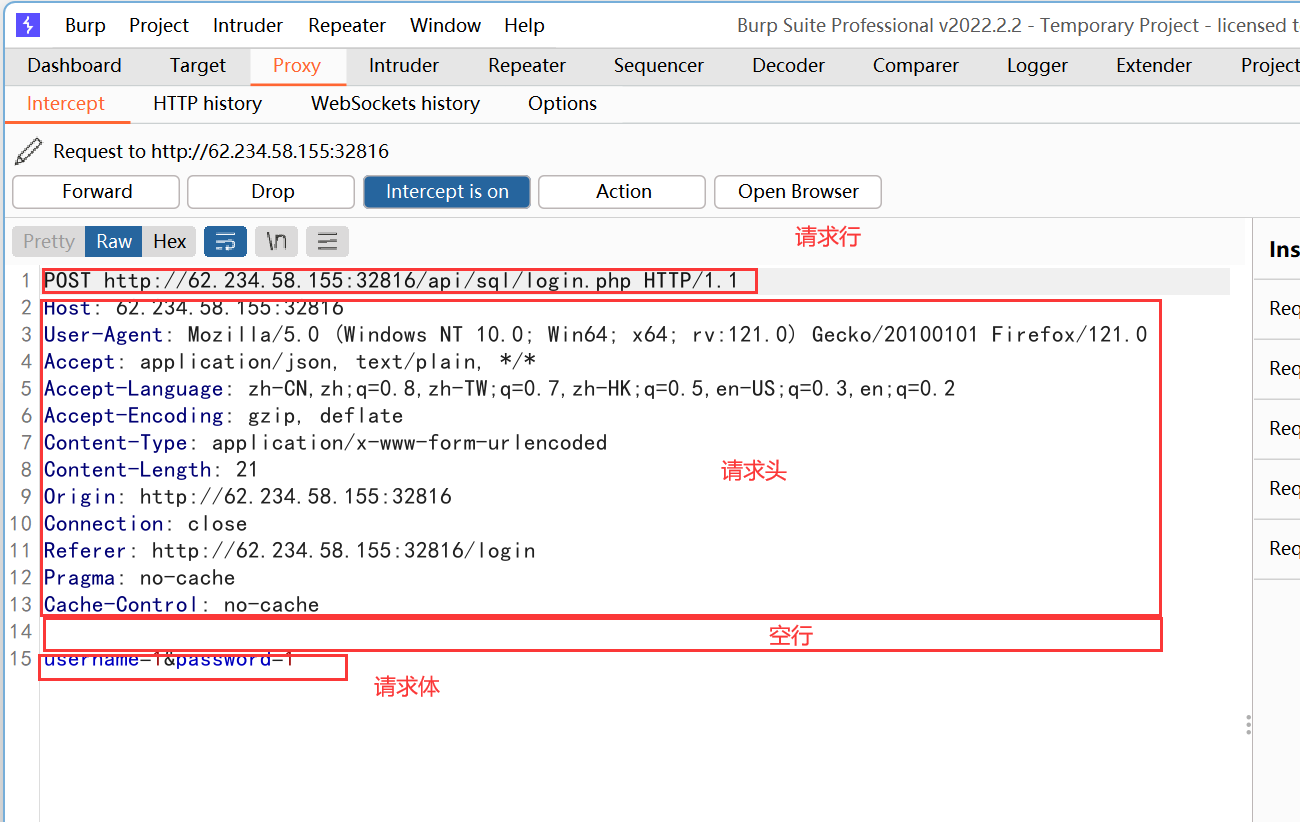Viewport: 1300px width, 822px height.
Task: Switch to the Target tab
Action: tap(198, 66)
